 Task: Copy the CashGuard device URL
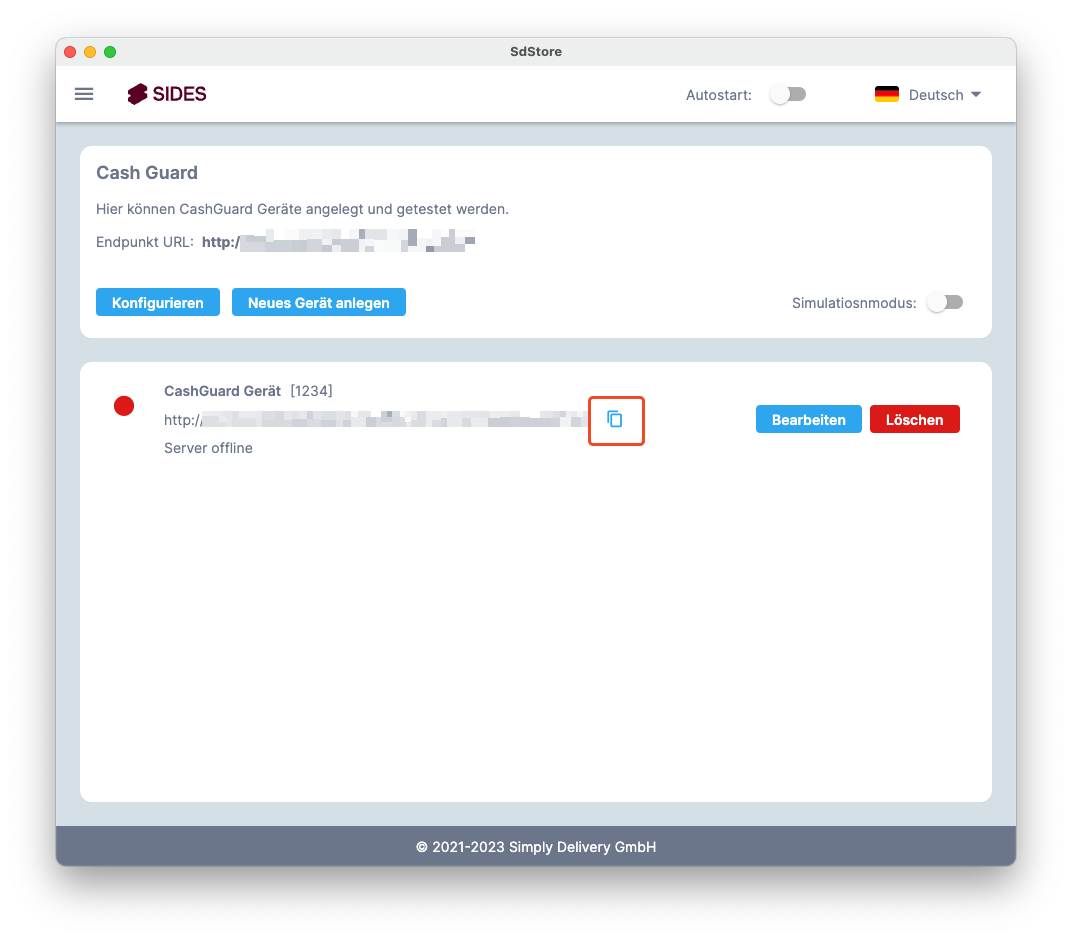tap(615, 420)
